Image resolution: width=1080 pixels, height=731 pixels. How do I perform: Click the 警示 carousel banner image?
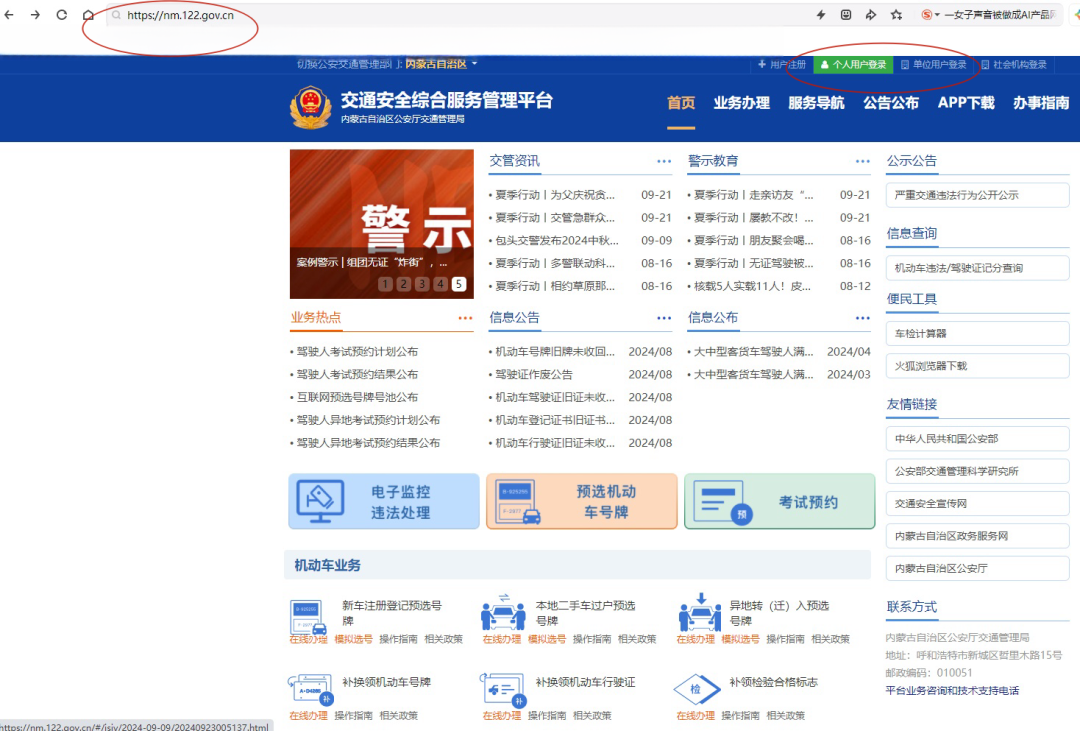381,215
